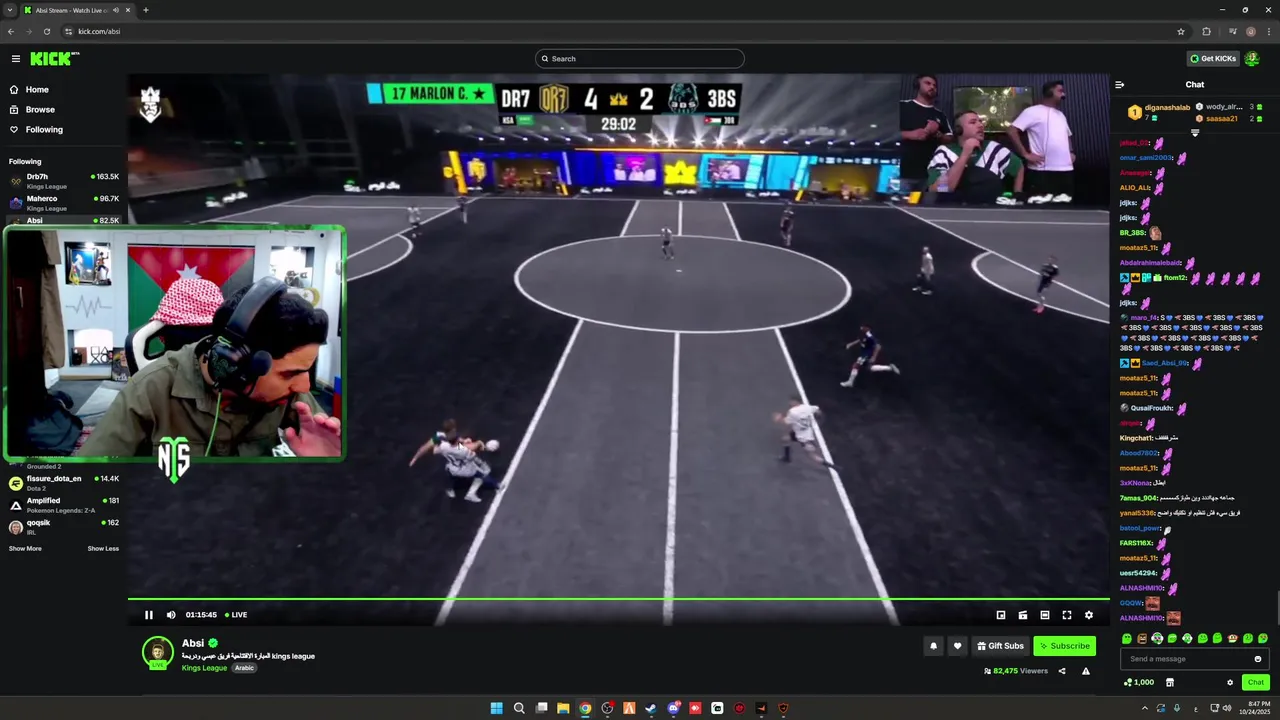
Task: Click Get KICKs button
Action: tap(1213, 59)
